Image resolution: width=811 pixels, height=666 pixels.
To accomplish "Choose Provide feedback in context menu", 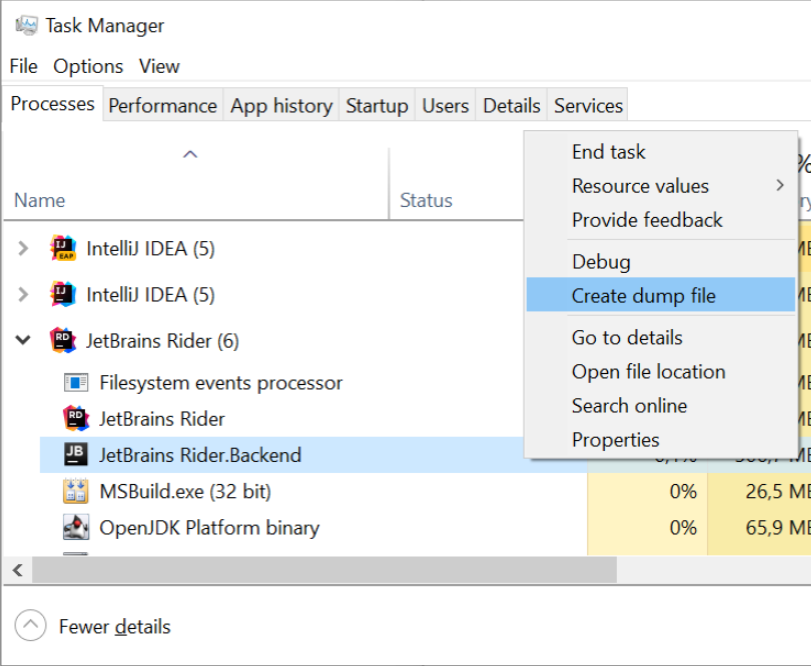I will coord(660,220).
